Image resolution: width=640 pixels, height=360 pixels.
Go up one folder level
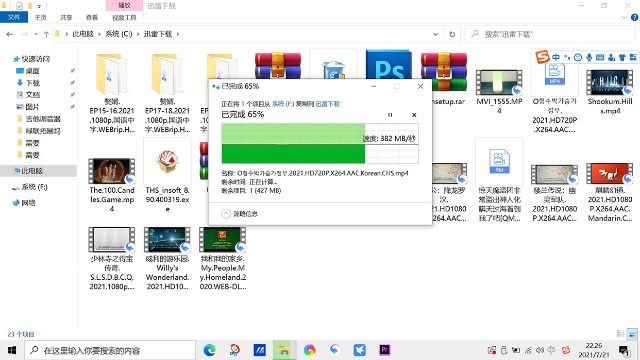(x=46, y=34)
